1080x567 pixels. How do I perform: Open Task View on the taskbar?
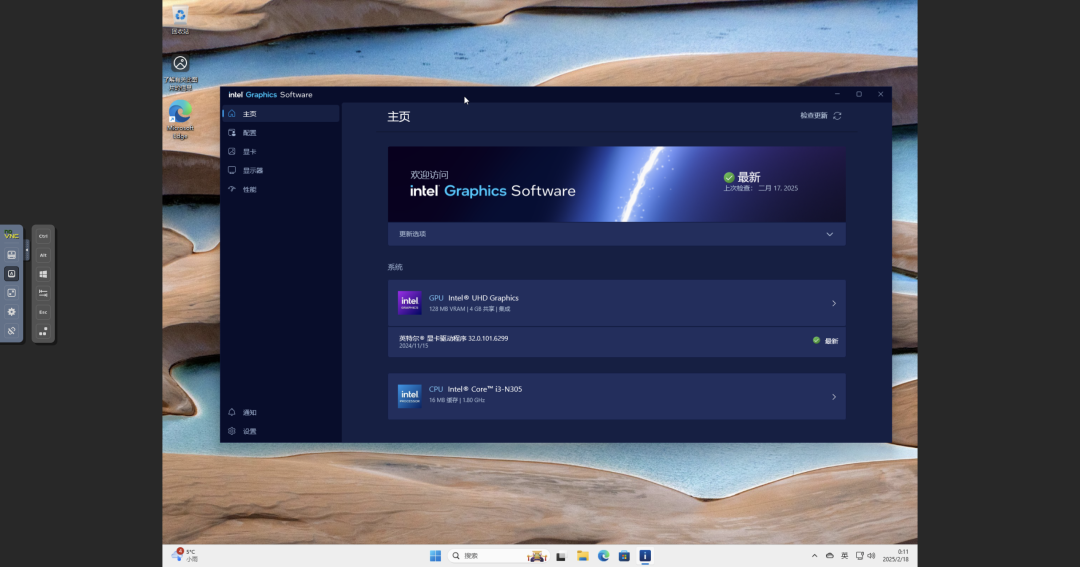coord(561,556)
